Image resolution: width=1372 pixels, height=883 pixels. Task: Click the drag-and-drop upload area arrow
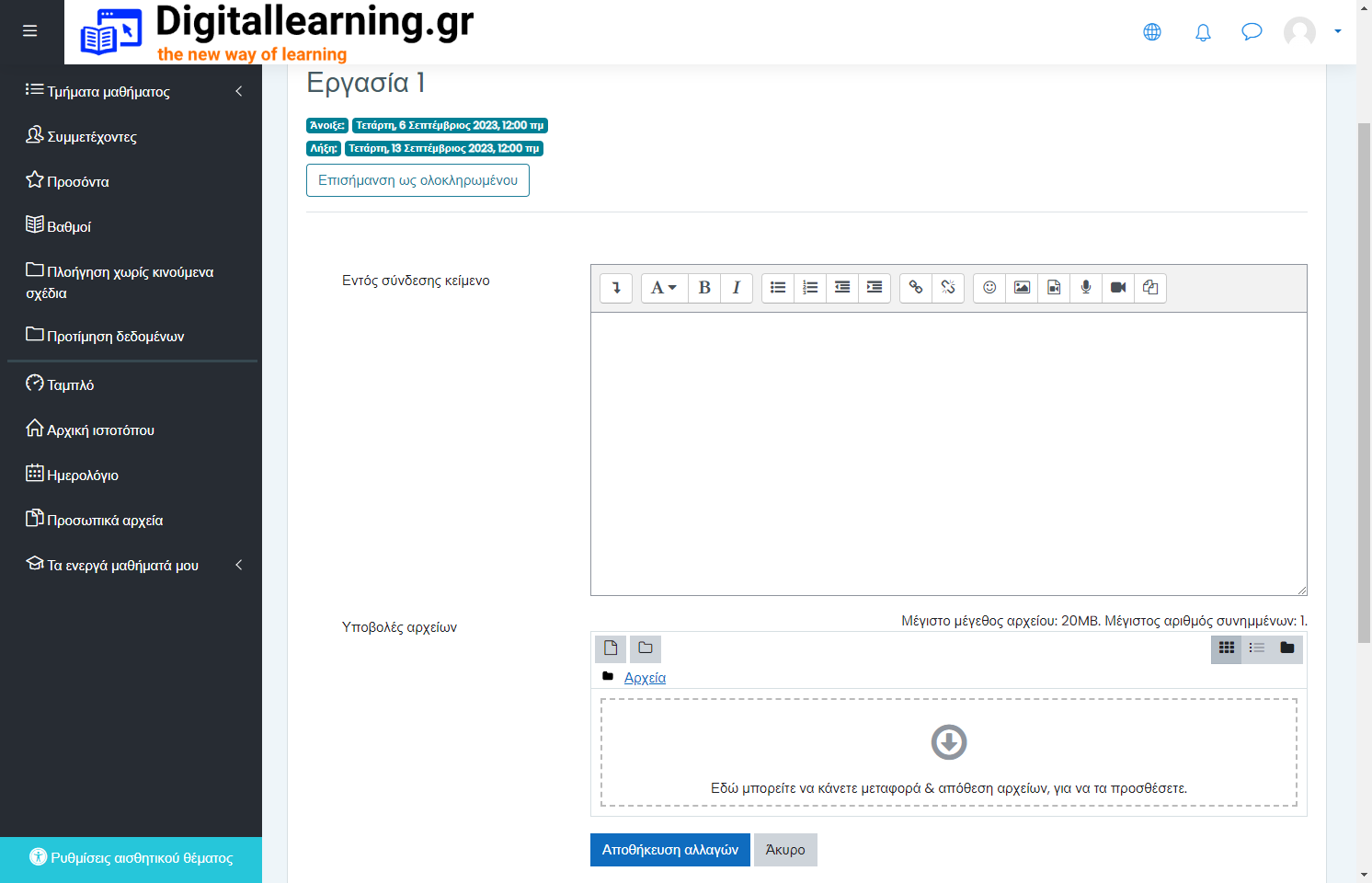(949, 742)
